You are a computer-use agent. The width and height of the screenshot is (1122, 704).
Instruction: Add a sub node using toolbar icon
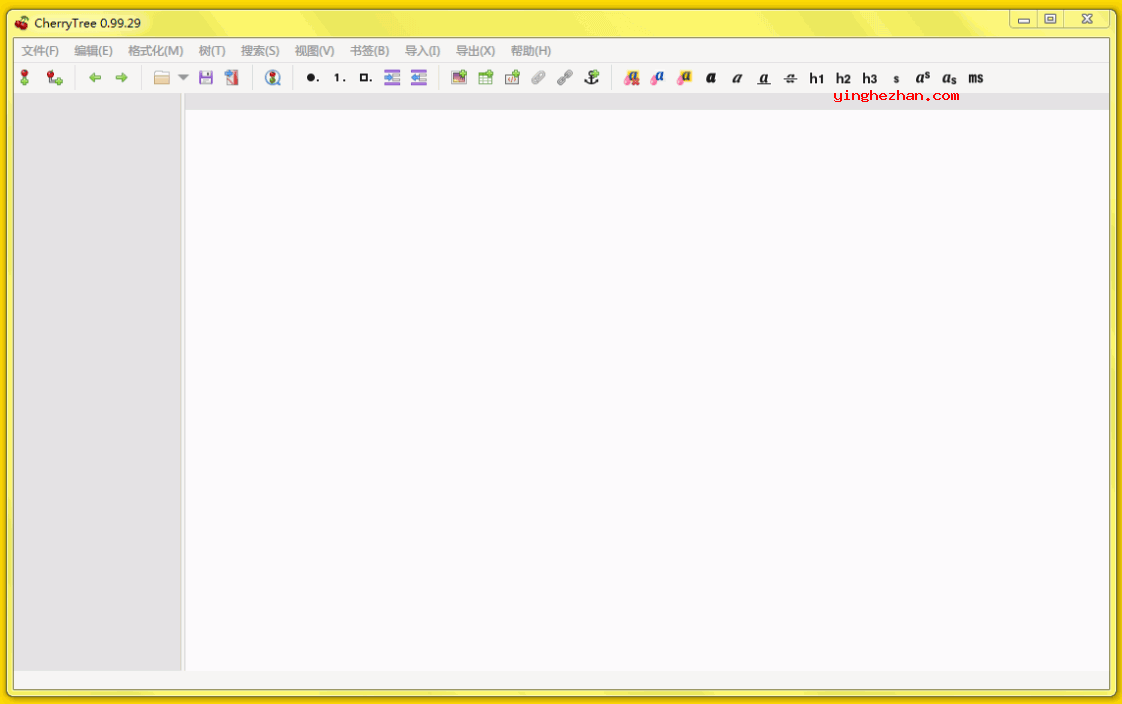tap(54, 77)
